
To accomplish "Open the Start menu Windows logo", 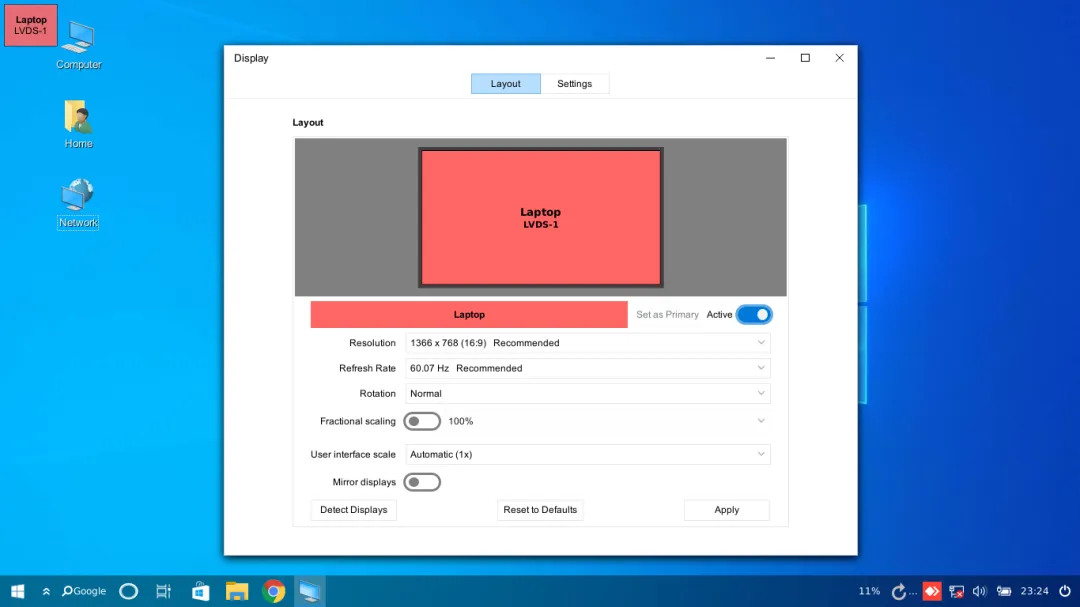I will tap(18, 591).
